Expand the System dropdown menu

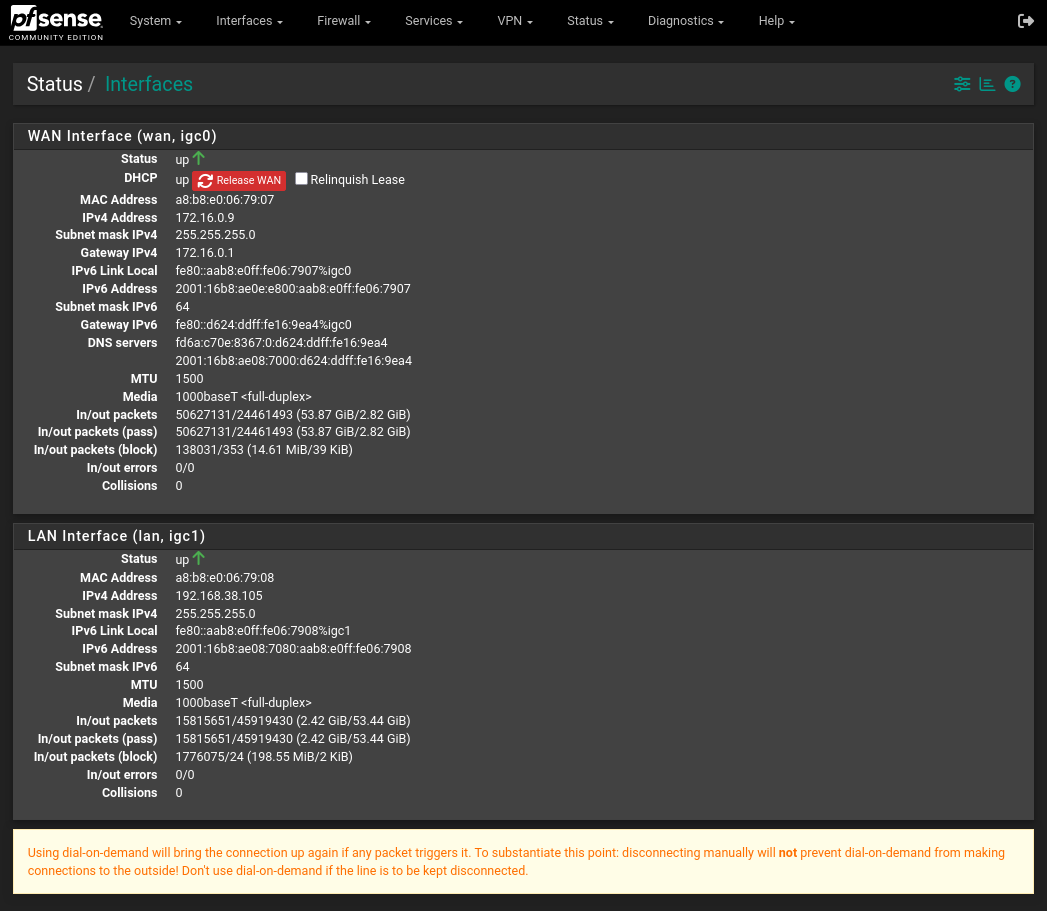pos(155,21)
